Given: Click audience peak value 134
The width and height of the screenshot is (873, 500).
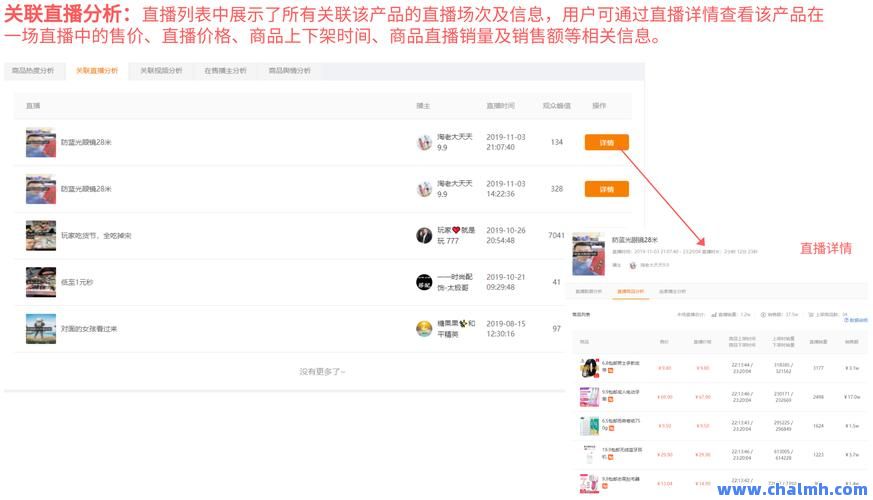Looking at the screenshot, I should (x=556, y=143).
